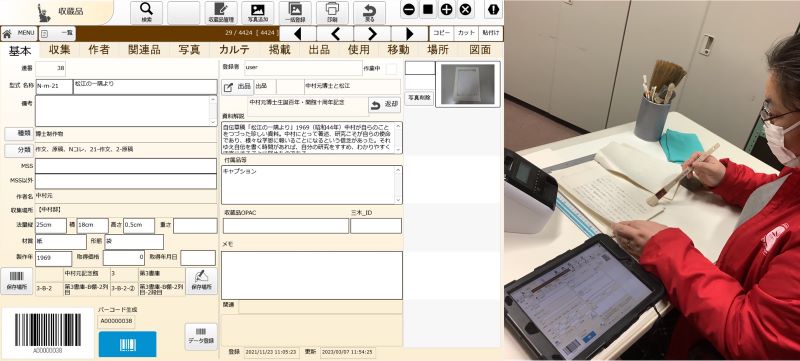This screenshot has height=361, width=800.
Task: Click the 戻る back arrow icon
Action: tap(369, 12)
